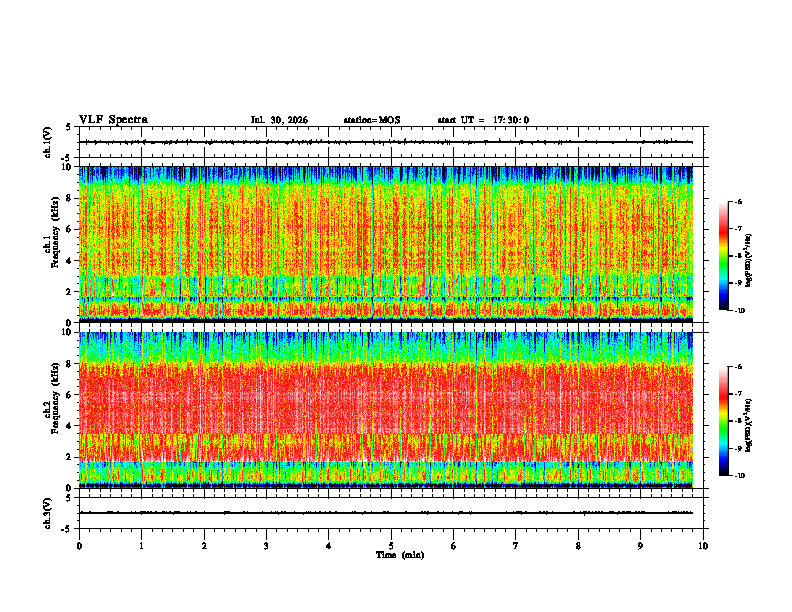Click the ch.2 spectrogram color scale bar
The height and width of the screenshot is (612, 792).
[x=723, y=421]
